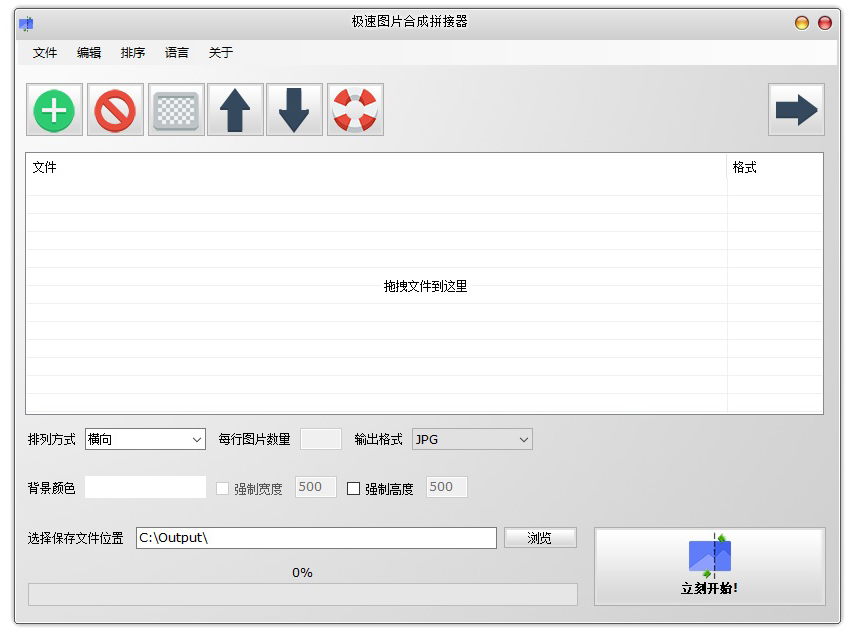Image resolution: width=857 pixels, height=638 pixels.
Task: Click the red remove file icon
Action: coord(115,110)
